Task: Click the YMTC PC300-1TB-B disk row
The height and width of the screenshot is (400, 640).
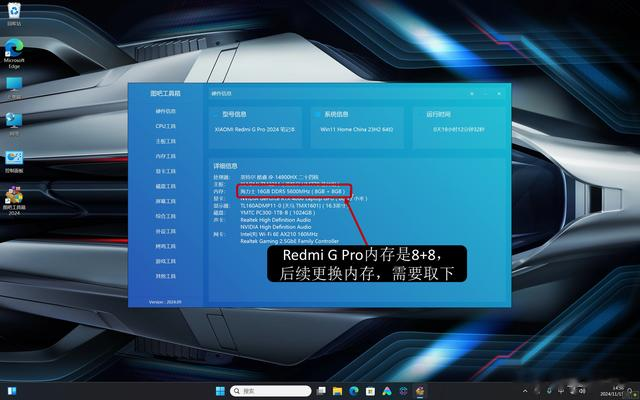Action: [x=278, y=213]
